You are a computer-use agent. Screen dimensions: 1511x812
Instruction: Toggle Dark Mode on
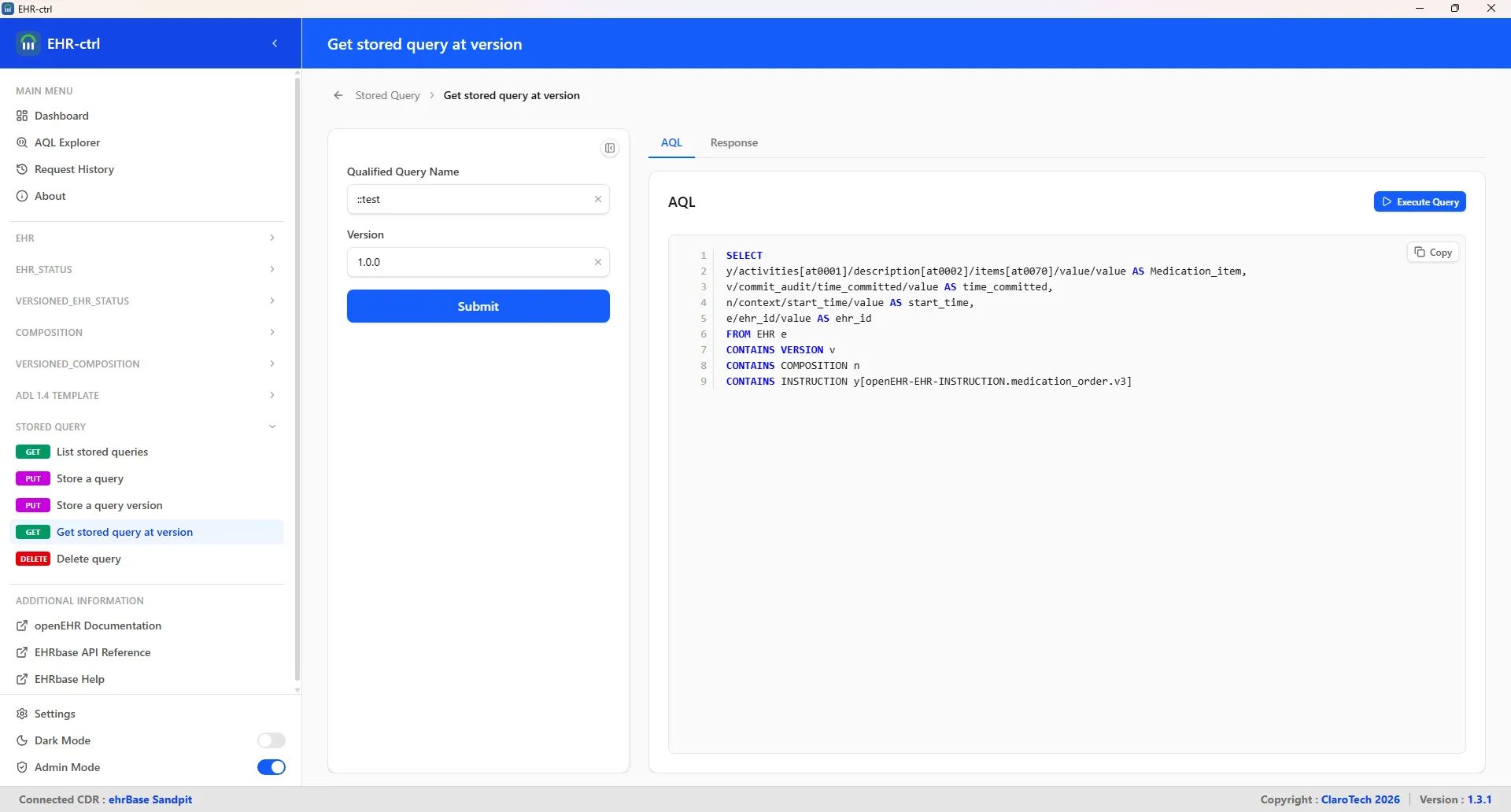[272, 740]
